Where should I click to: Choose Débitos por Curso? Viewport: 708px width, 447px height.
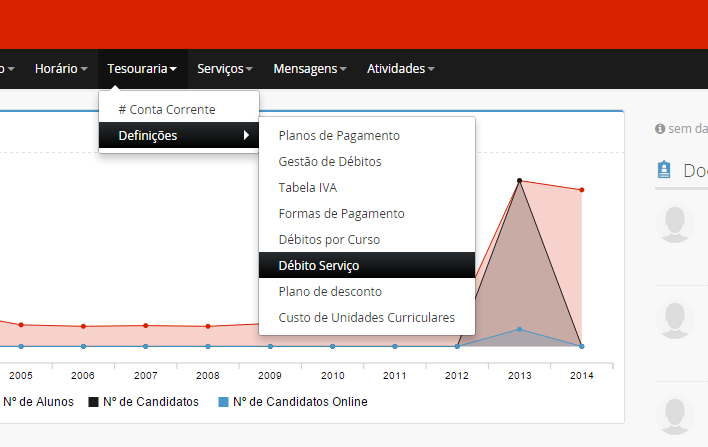point(329,239)
